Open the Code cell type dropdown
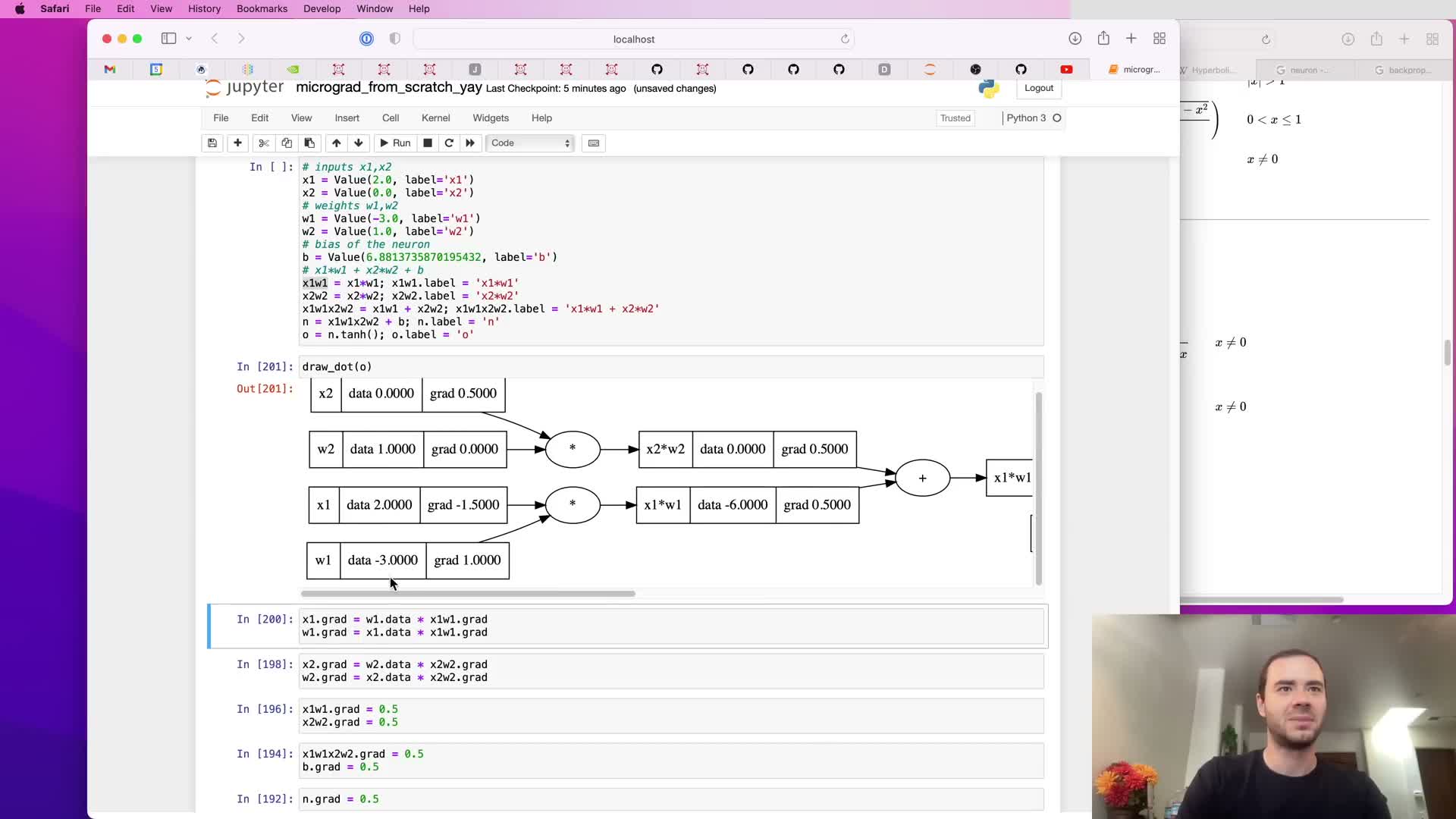Image resolution: width=1456 pixels, height=819 pixels. [530, 143]
